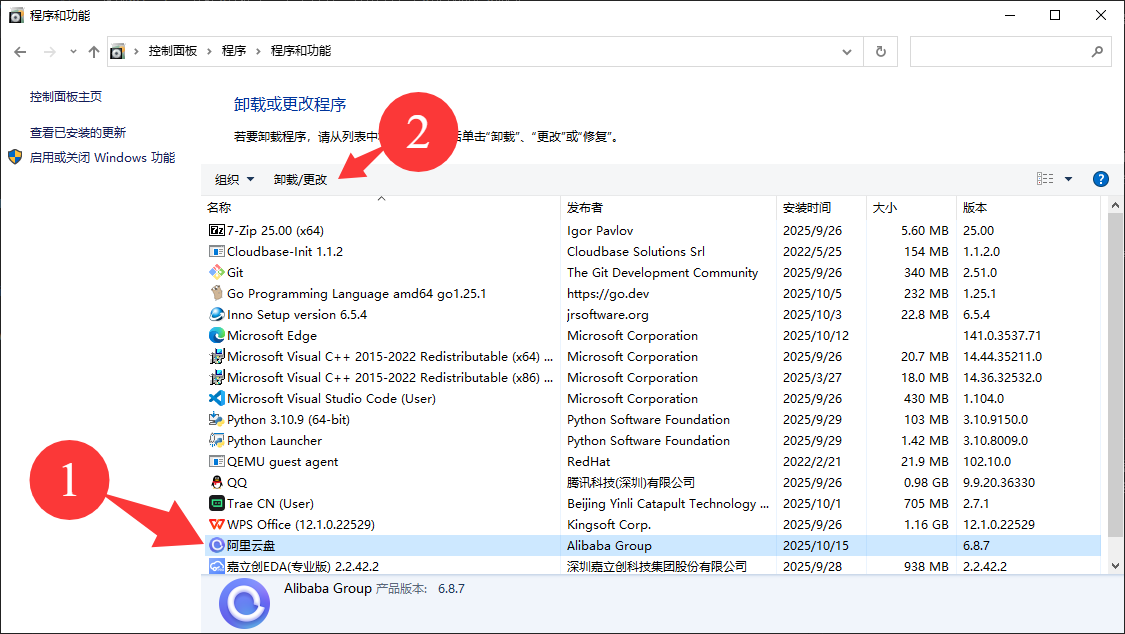Image resolution: width=1125 pixels, height=634 pixels.
Task: Refresh the programs list
Action: point(880,51)
